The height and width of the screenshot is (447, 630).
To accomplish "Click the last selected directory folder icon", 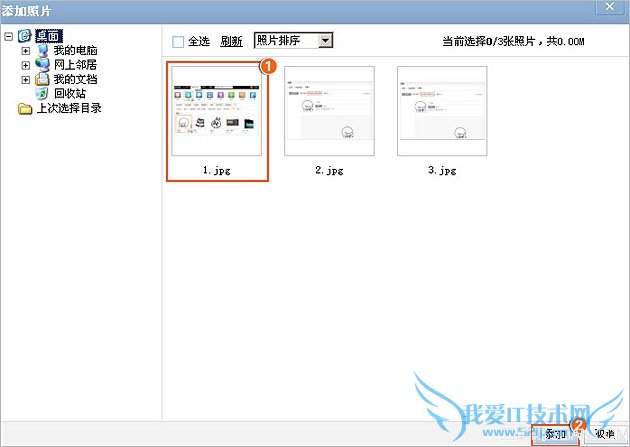I will pyautogui.click(x=25, y=108).
